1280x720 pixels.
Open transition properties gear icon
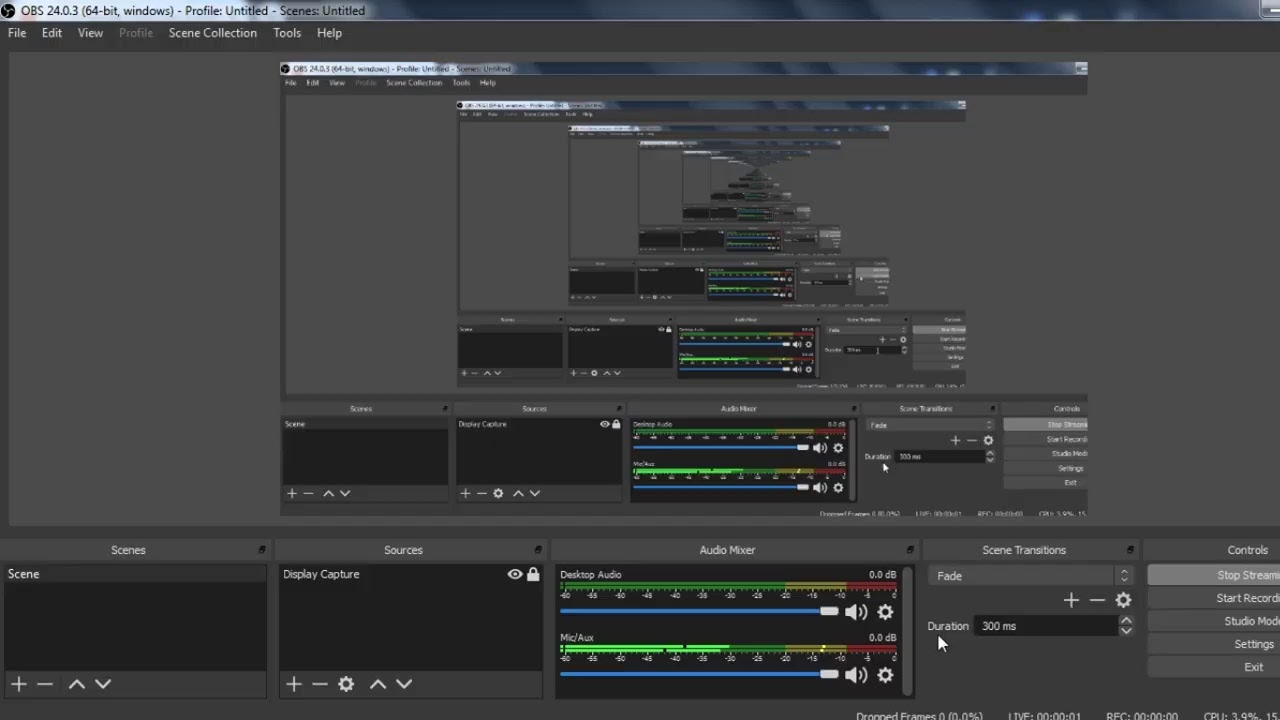tap(1123, 600)
